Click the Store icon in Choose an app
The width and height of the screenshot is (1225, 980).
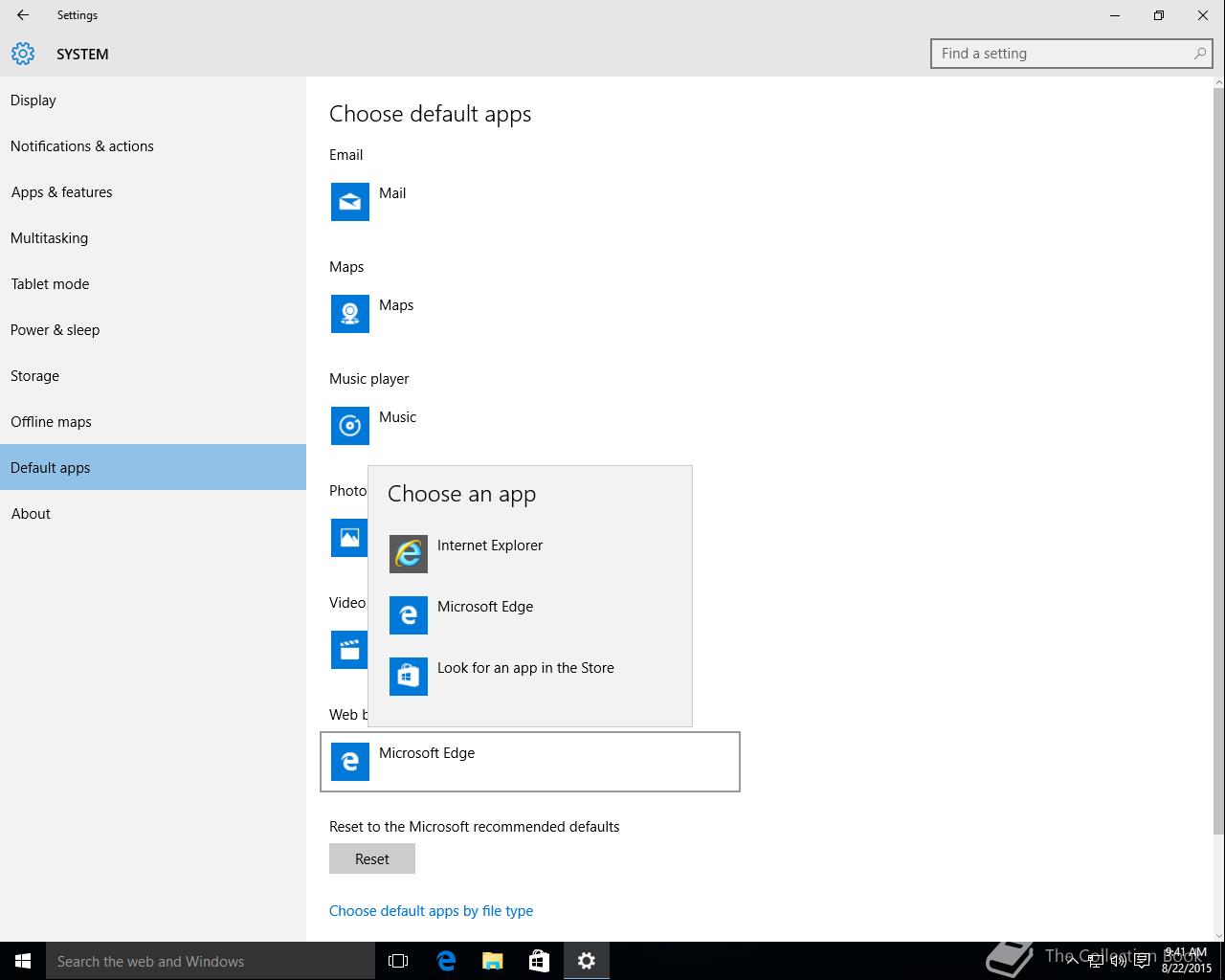[409, 677]
